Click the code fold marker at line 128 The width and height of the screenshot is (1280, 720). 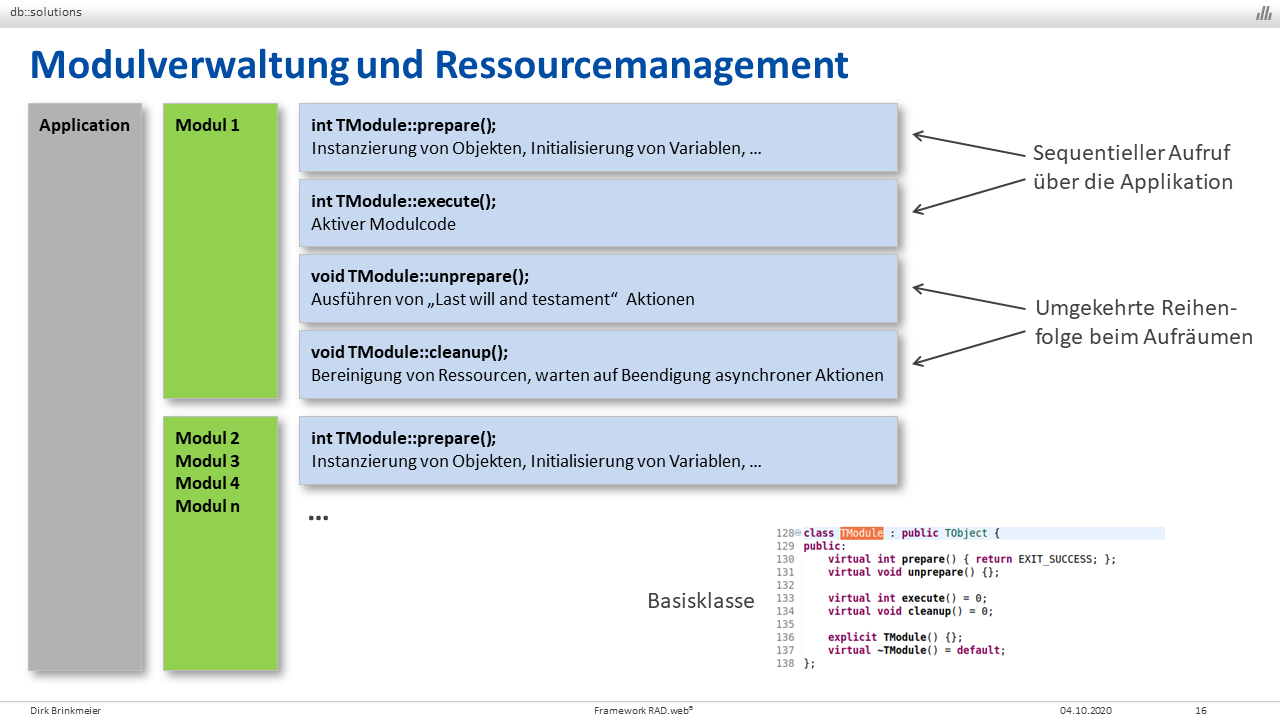[x=797, y=534]
